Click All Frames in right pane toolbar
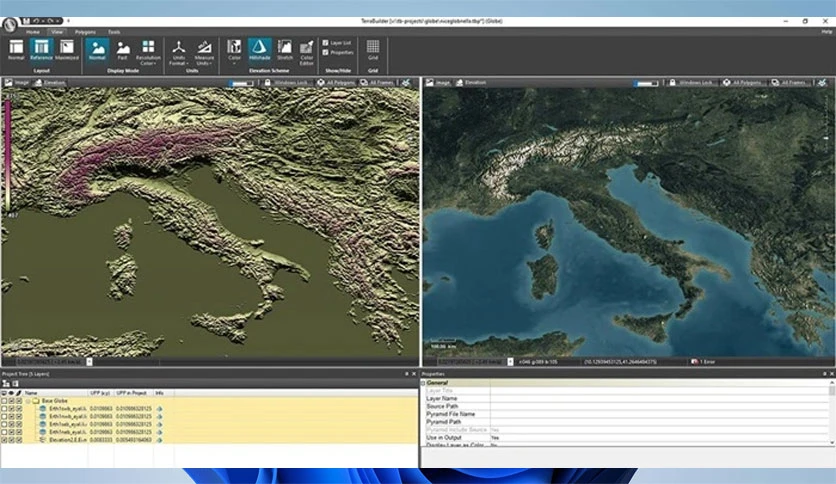Image resolution: width=836 pixels, height=484 pixels. (793, 83)
